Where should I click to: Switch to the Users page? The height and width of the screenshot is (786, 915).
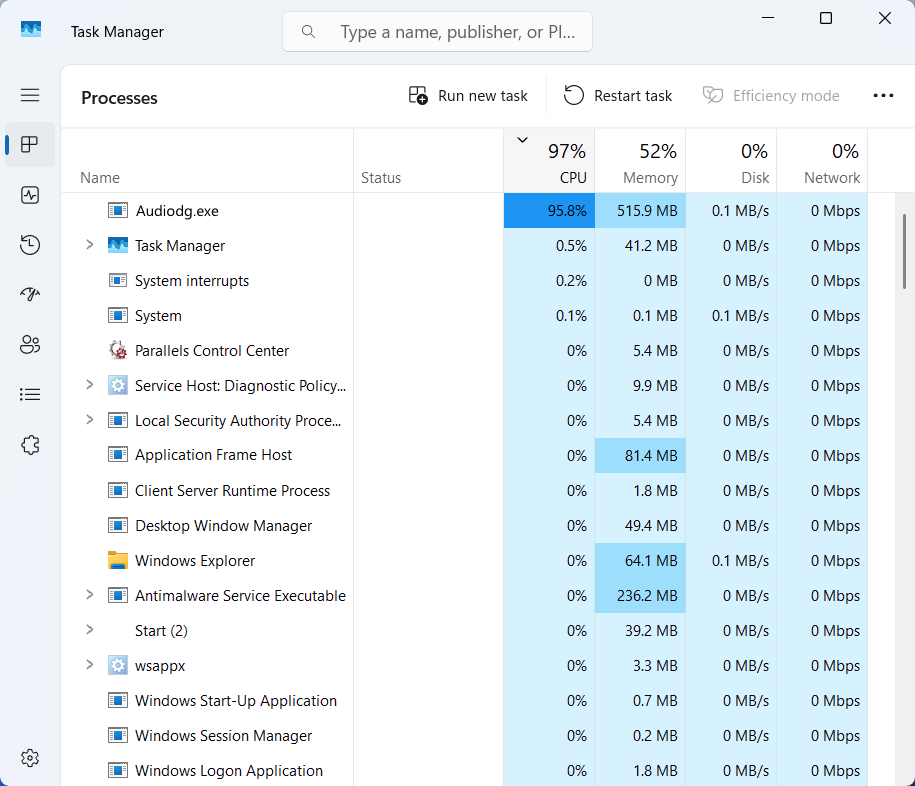click(x=30, y=345)
